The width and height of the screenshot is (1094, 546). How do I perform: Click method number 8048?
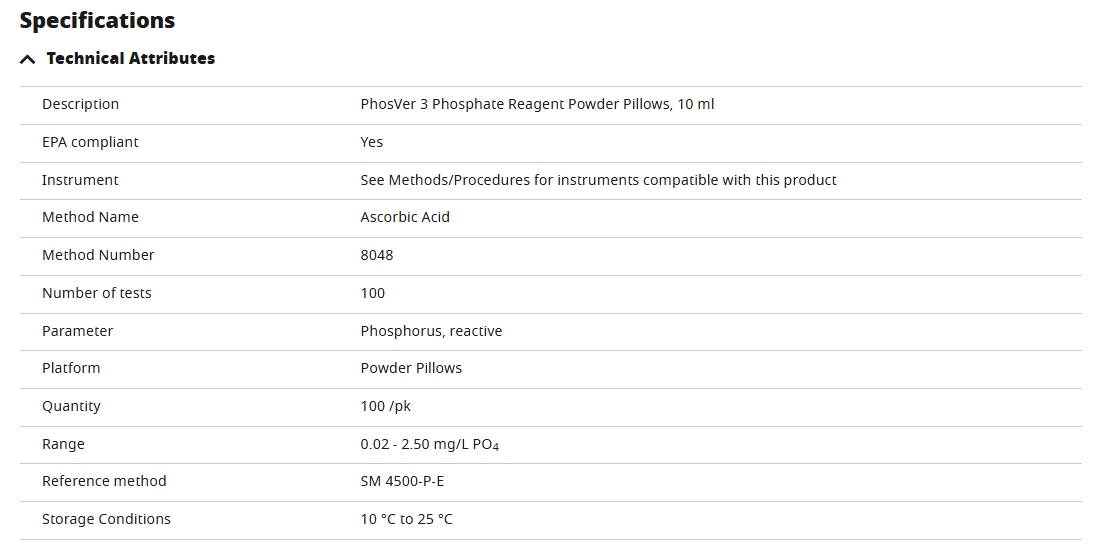pyautogui.click(x=377, y=255)
